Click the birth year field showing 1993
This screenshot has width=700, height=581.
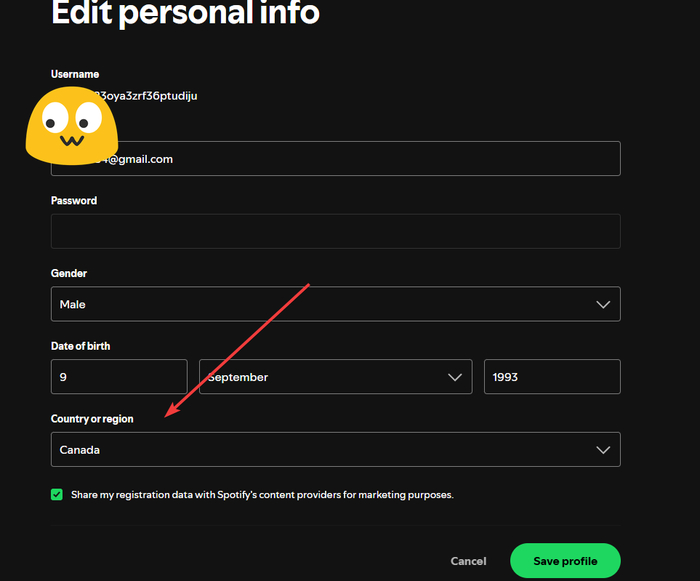point(552,377)
